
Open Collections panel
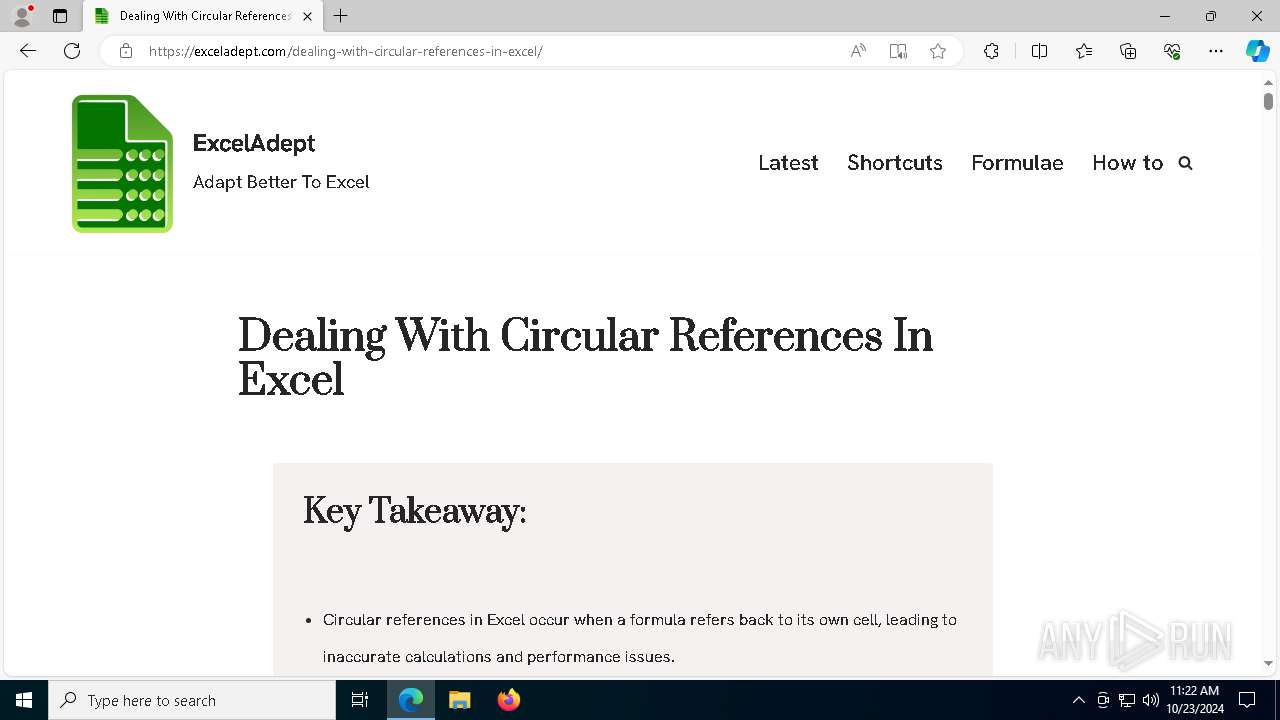[x=1128, y=51]
